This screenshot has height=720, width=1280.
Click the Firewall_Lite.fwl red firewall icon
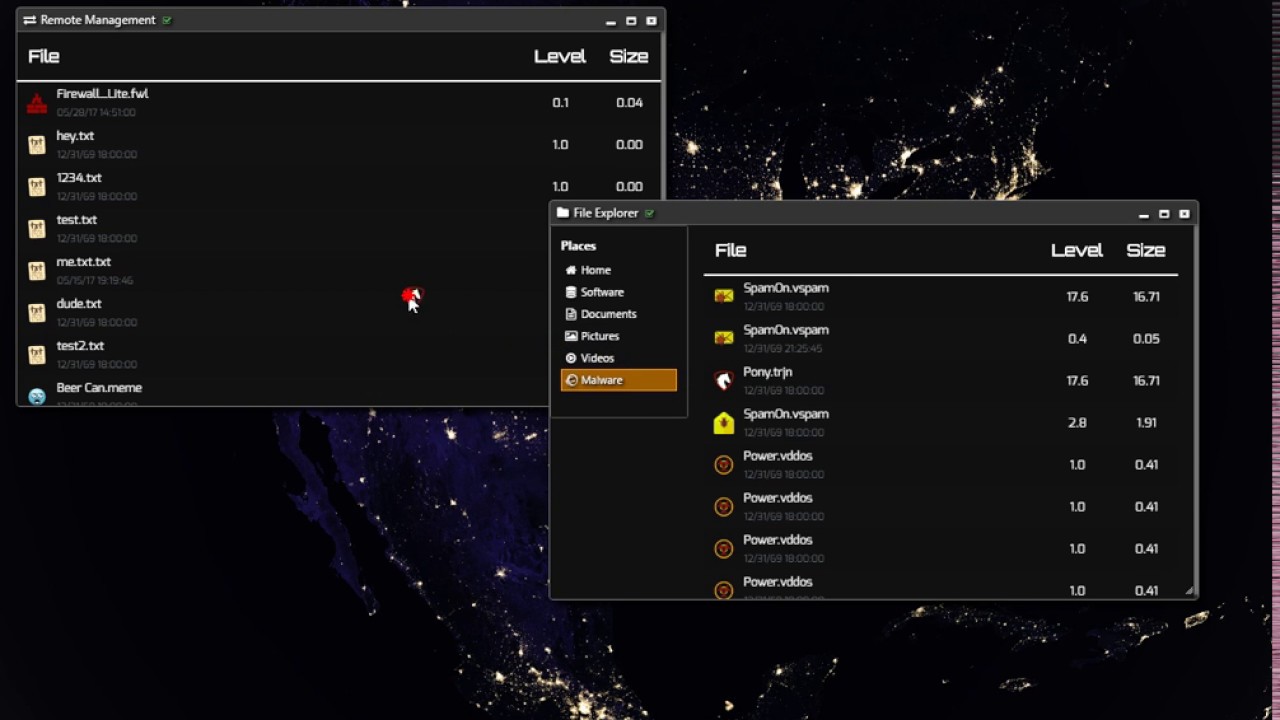pos(37,103)
